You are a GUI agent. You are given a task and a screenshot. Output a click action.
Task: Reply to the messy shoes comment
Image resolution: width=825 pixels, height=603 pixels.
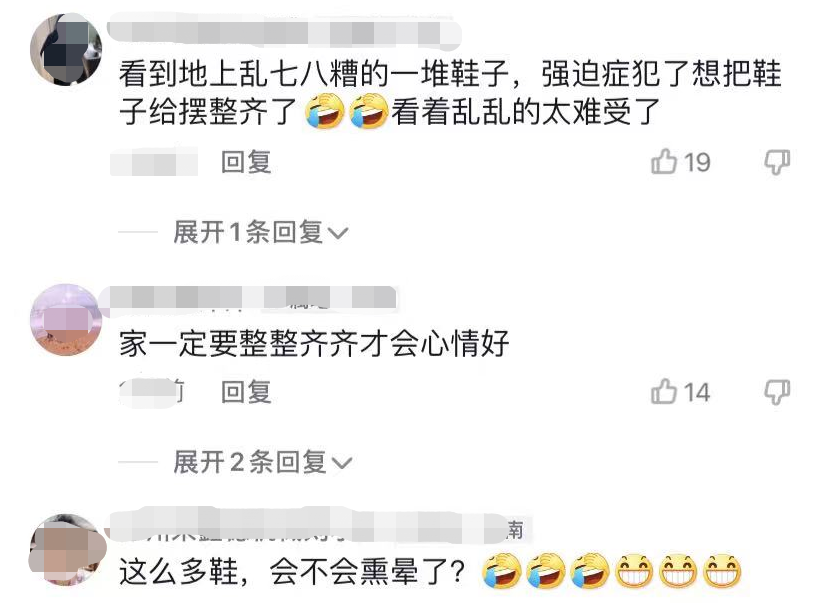(x=246, y=162)
